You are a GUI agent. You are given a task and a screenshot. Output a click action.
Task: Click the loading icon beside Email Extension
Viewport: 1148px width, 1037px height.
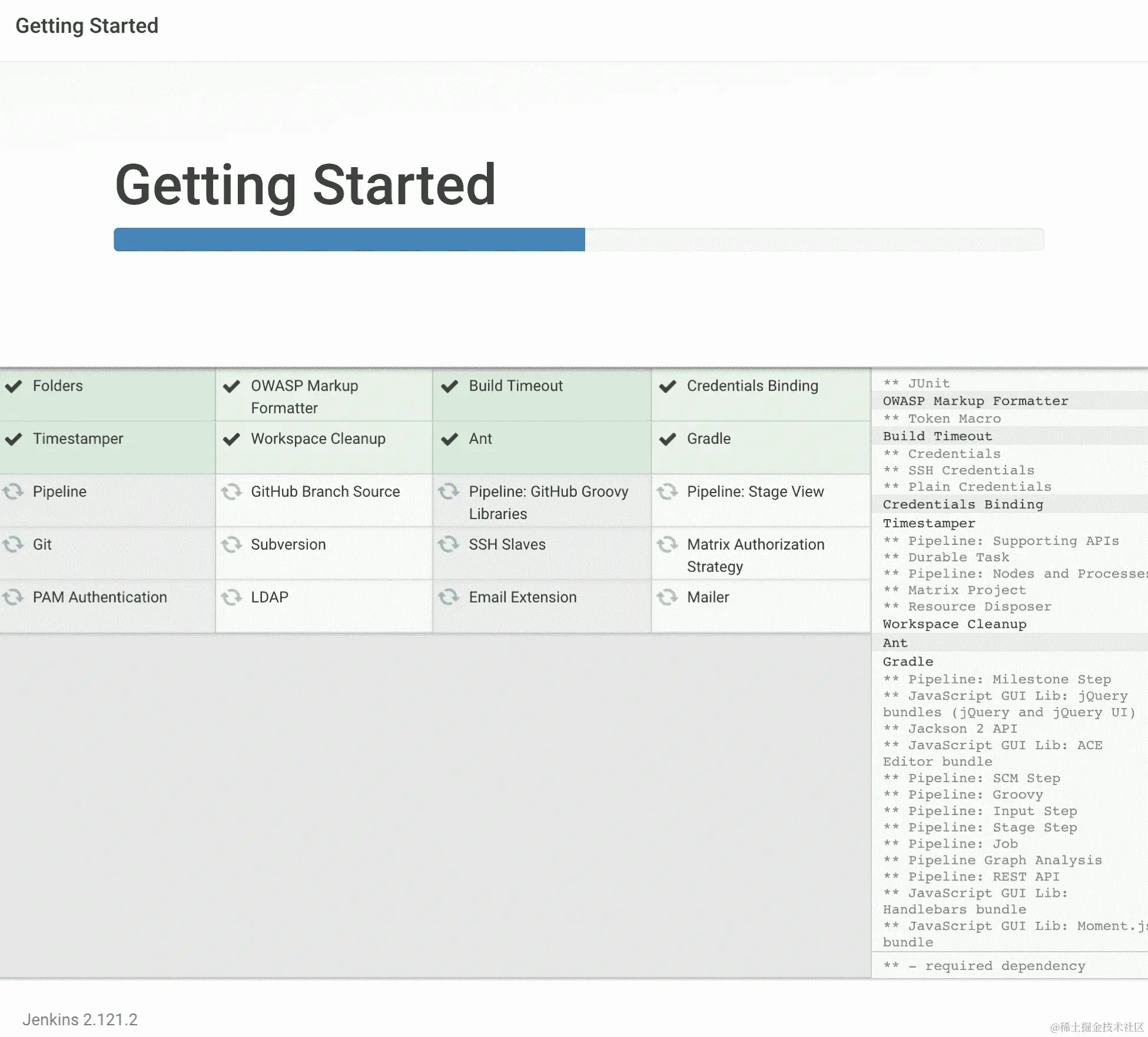(x=449, y=597)
